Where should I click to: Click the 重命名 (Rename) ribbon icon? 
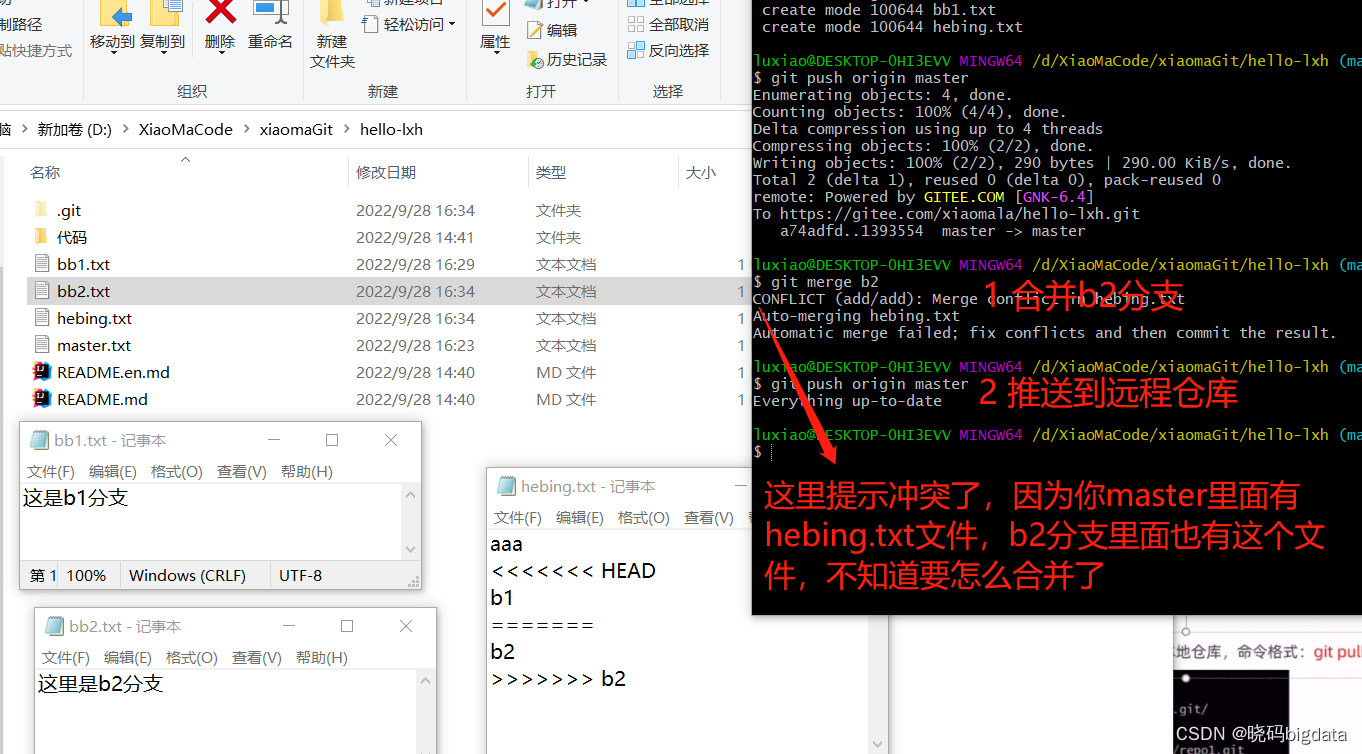click(270, 25)
